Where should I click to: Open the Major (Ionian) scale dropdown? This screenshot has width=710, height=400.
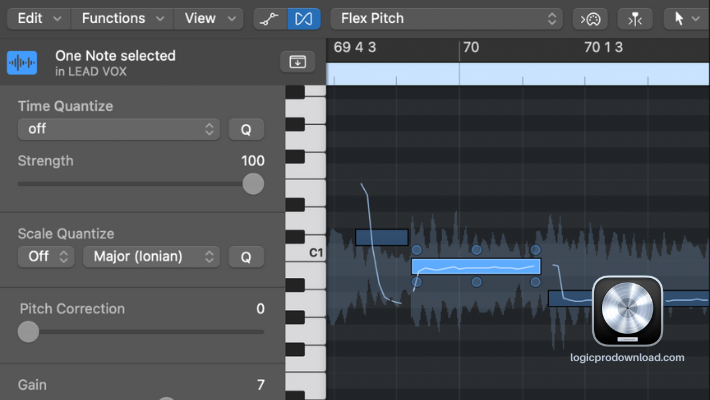[151, 257]
